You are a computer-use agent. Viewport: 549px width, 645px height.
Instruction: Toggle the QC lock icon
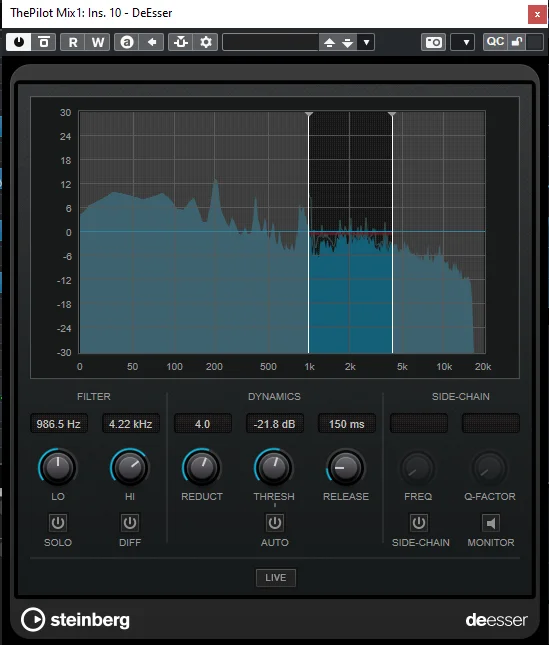click(x=517, y=42)
